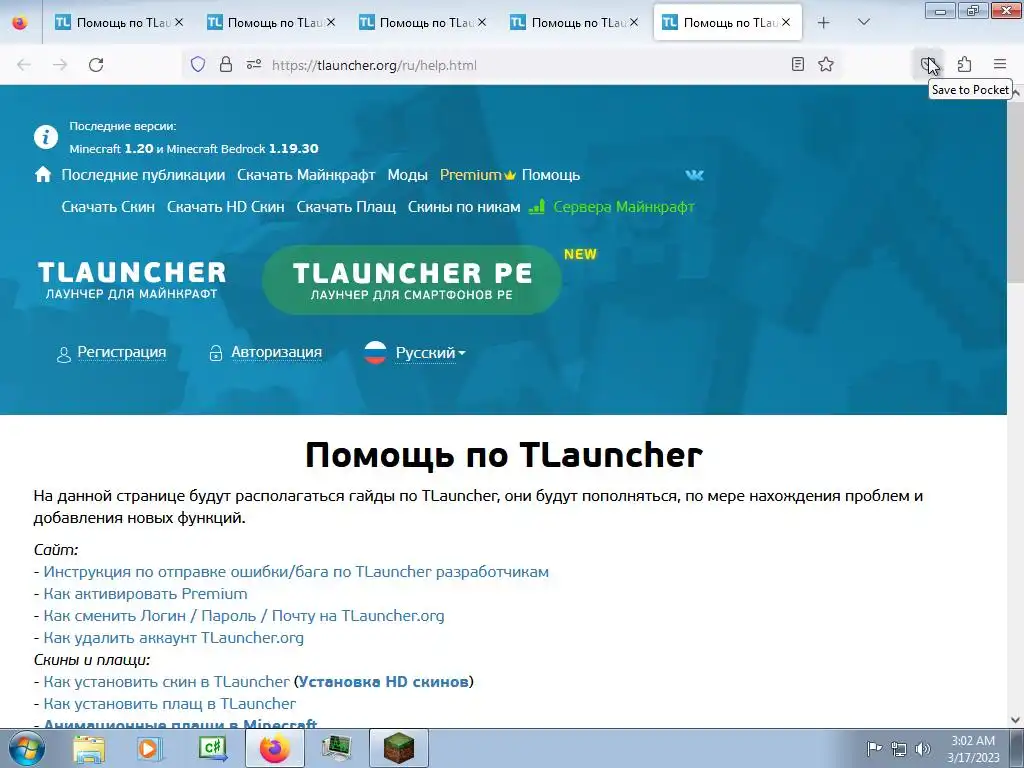Click the lock icon next to Авторизация
This screenshot has width=1024, height=768.
(x=216, y=353)
